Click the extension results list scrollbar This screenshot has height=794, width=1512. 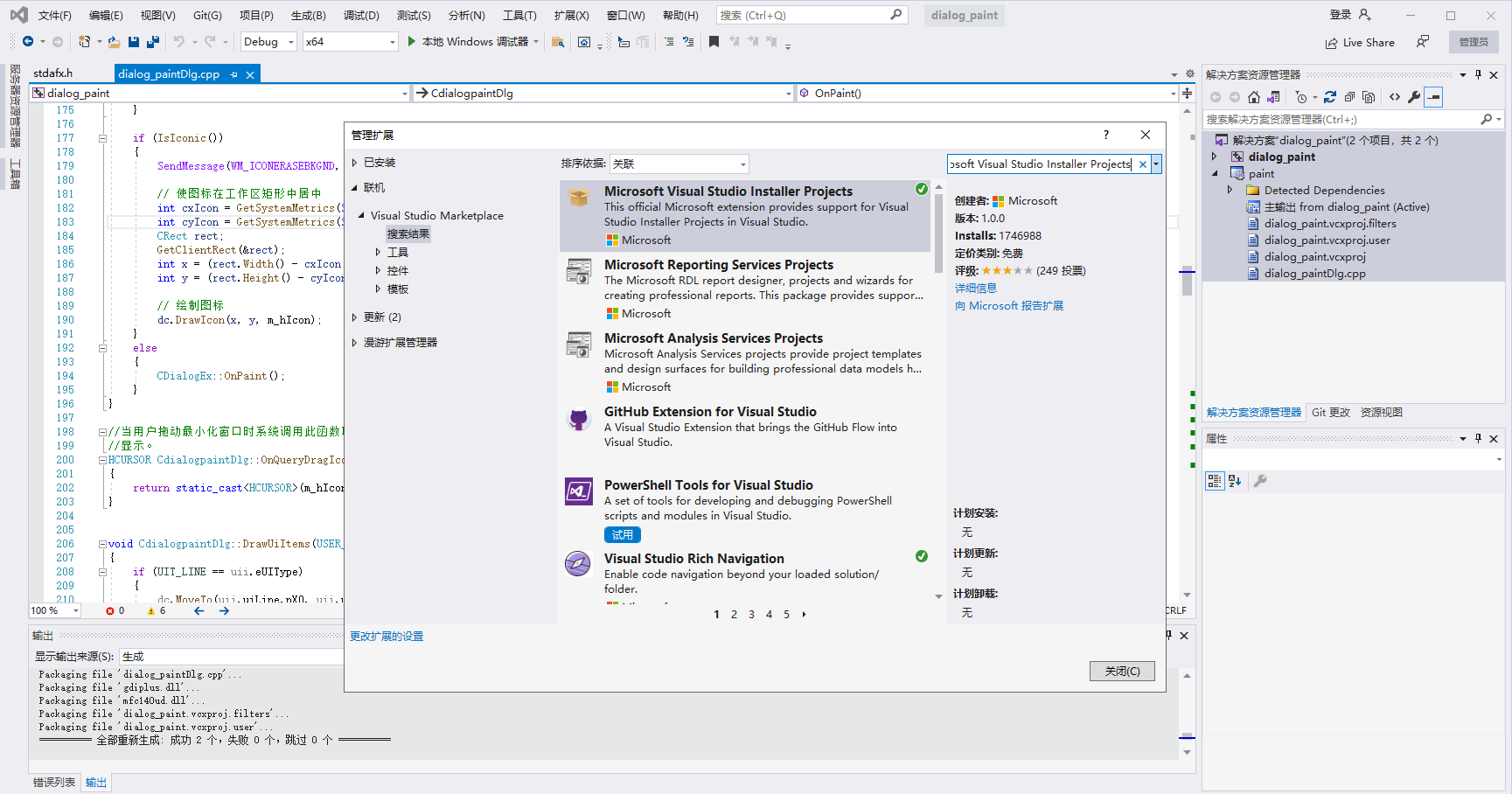click(x=938, y=233)
